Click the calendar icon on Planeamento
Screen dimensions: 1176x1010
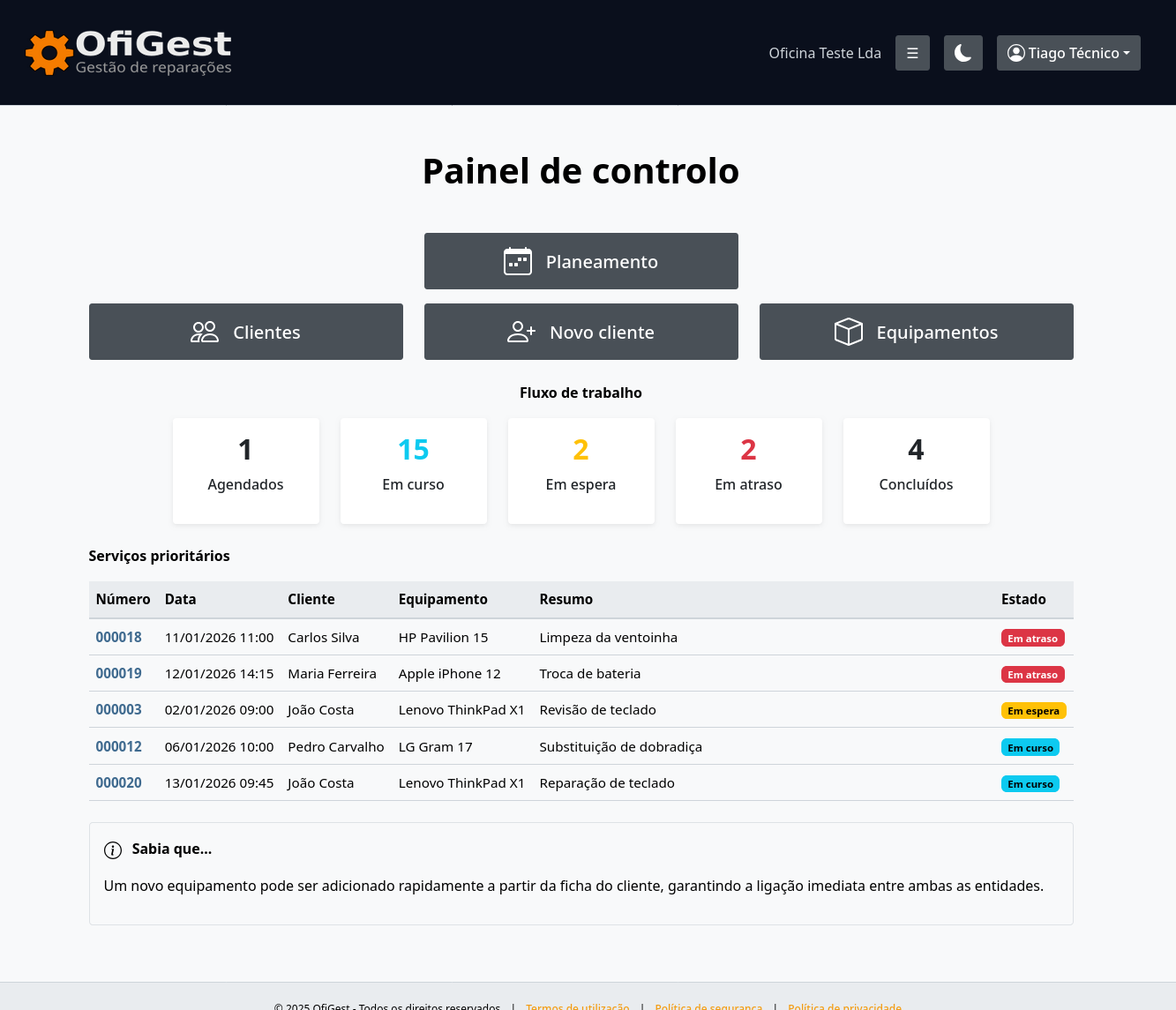[518, 261]
